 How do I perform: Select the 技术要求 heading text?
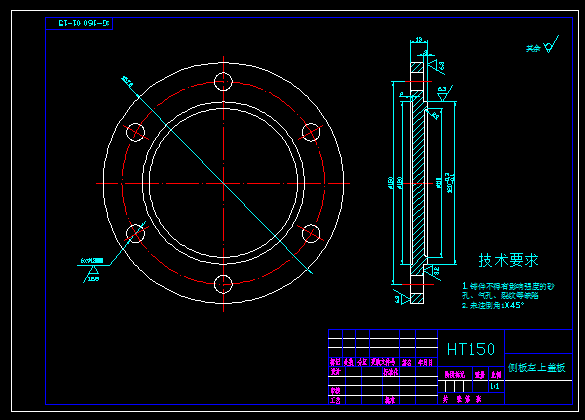(x=509, y=260)
